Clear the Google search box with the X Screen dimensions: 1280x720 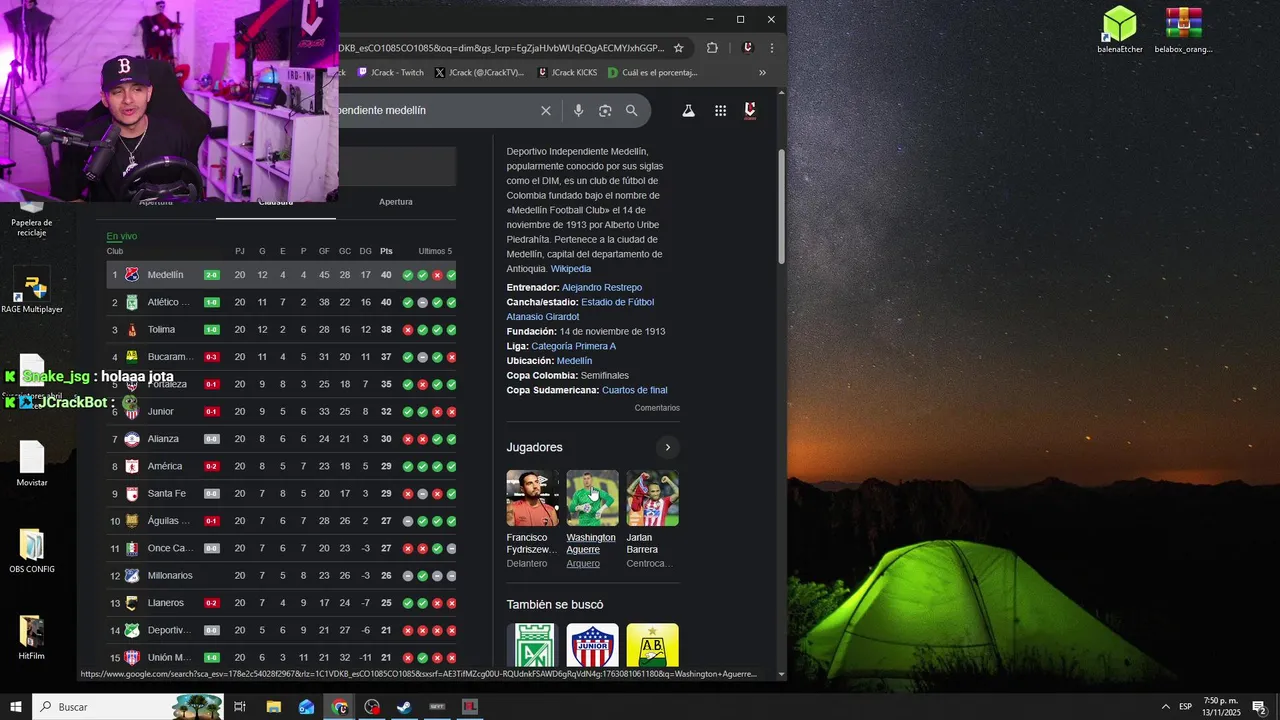click(x=546, y=111)
